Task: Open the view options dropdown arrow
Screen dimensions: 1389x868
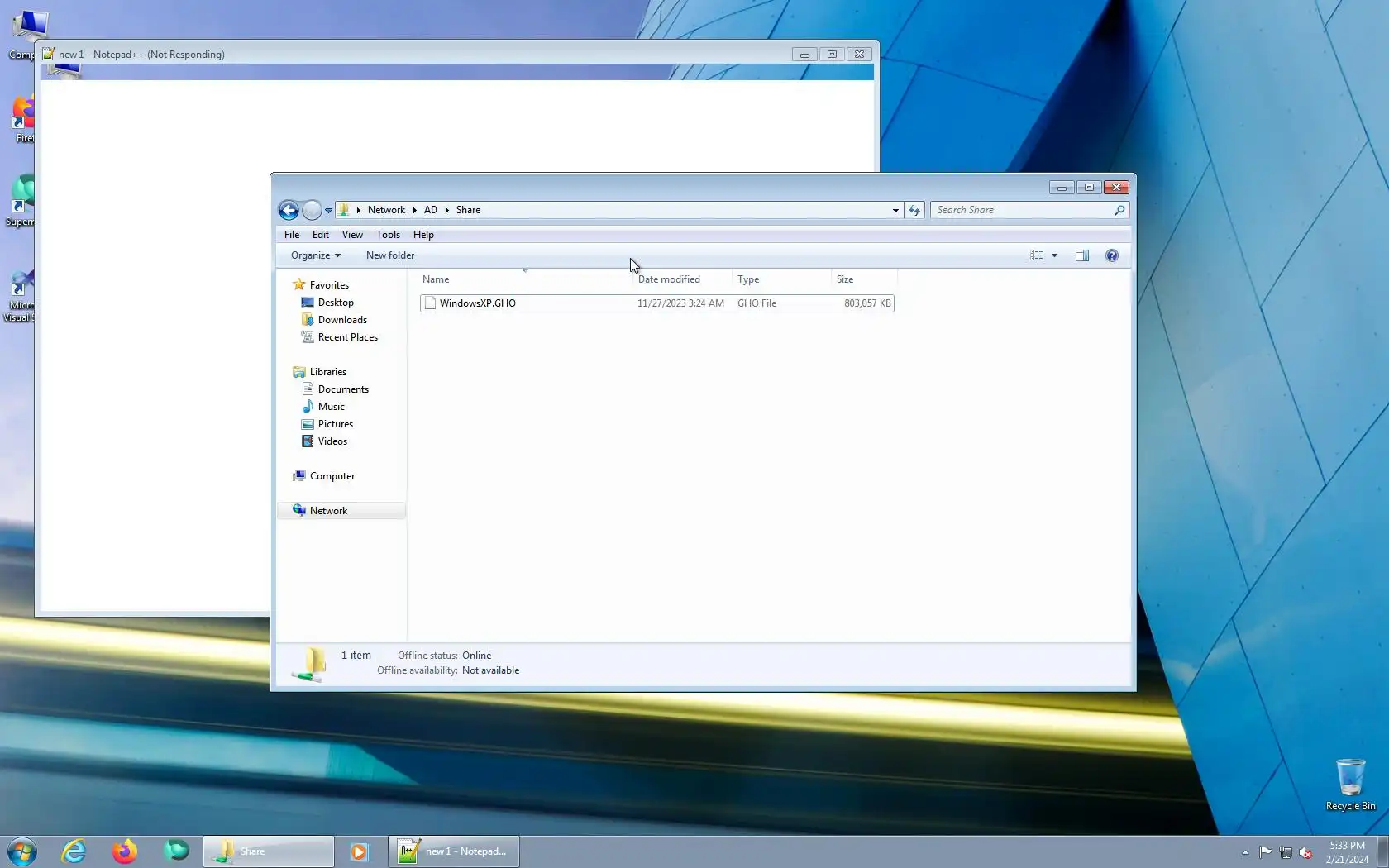Action: tap(1054, 255)
